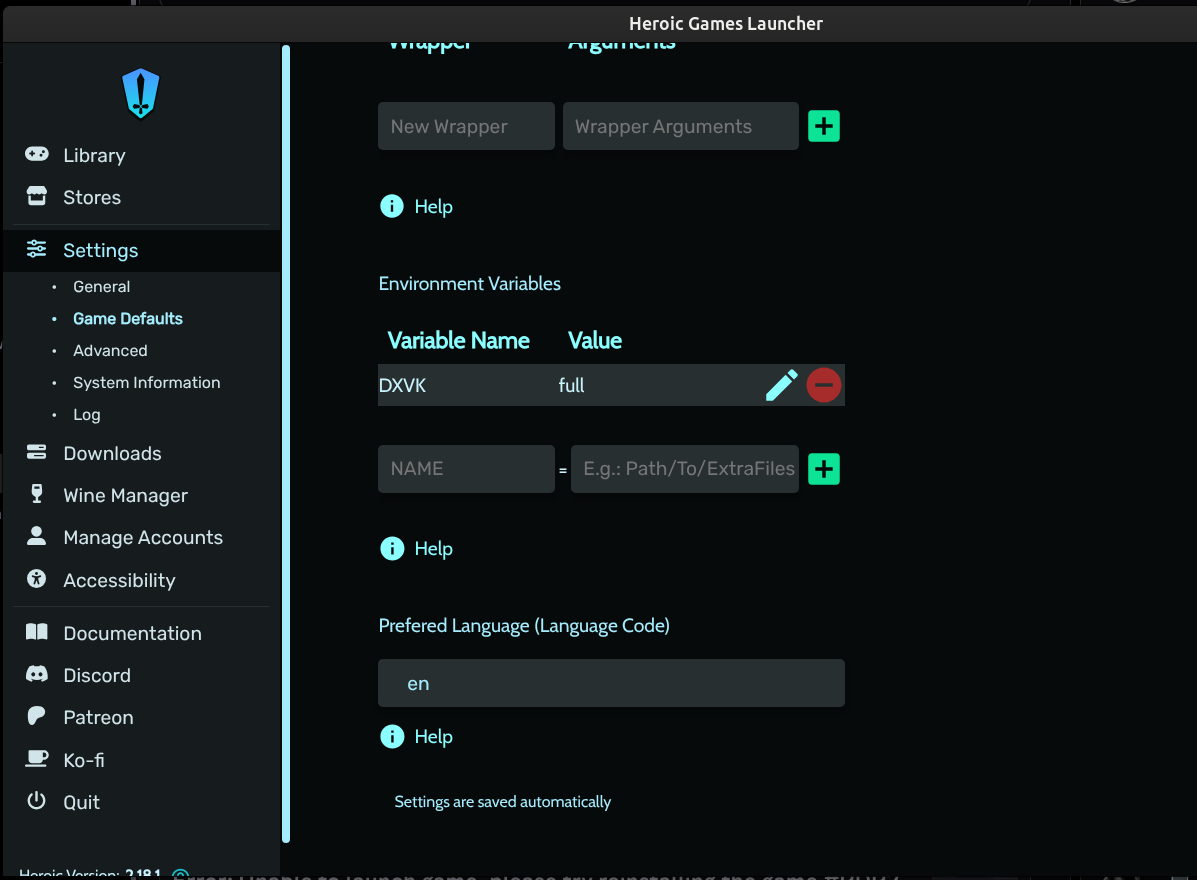Open Wine Manager

pyautogui.click(x=125, y=495)
